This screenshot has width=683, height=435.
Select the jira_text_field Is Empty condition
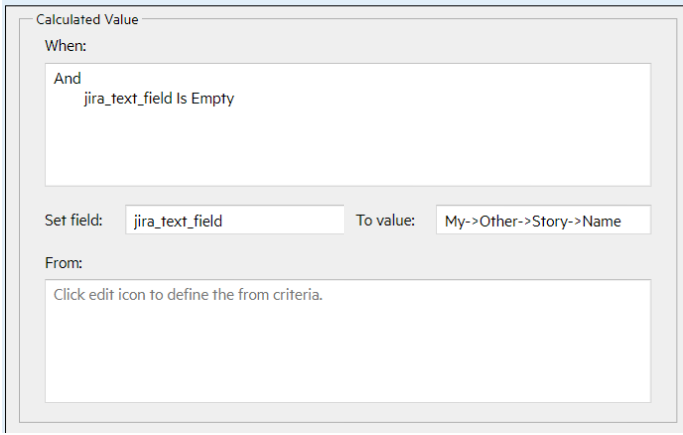(159, 99)
